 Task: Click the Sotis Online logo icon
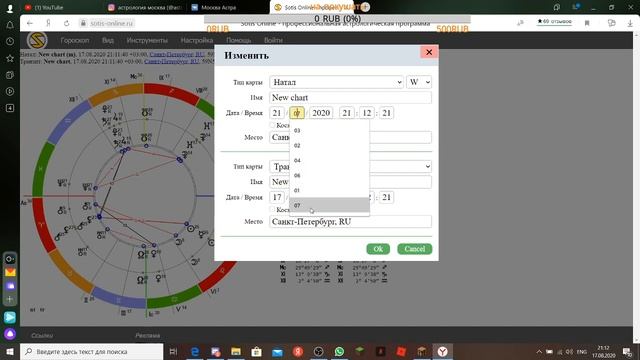coord(37,40)
